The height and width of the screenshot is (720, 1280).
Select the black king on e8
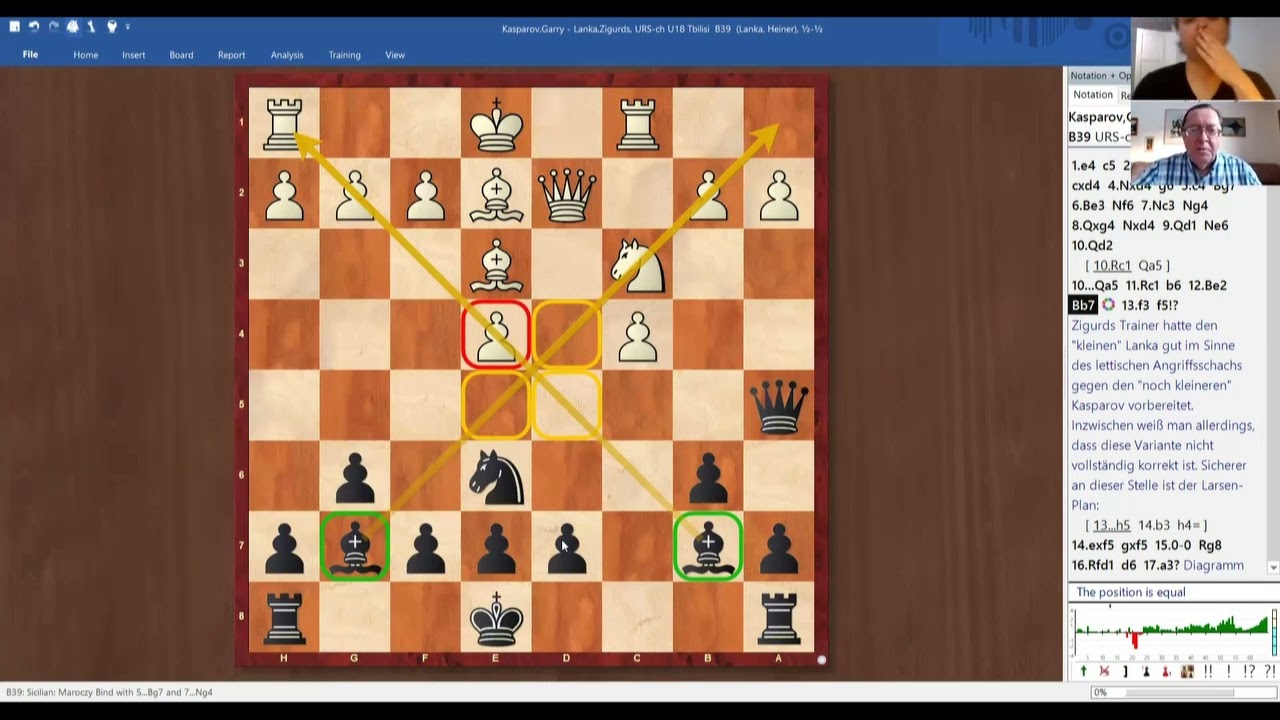coord(496,617)
